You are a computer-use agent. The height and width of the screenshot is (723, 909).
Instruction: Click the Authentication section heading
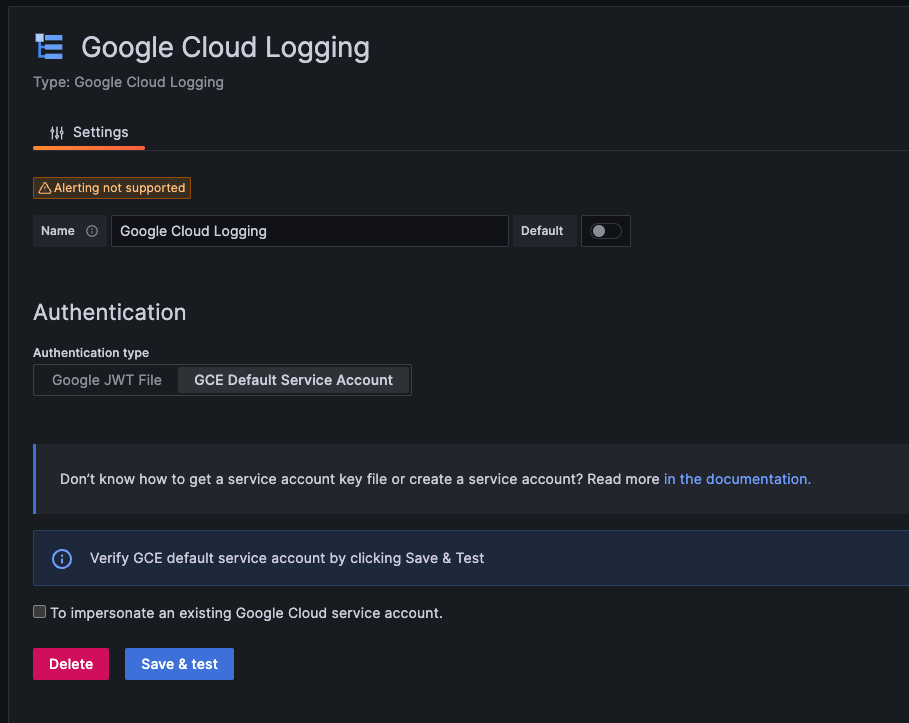110,313
